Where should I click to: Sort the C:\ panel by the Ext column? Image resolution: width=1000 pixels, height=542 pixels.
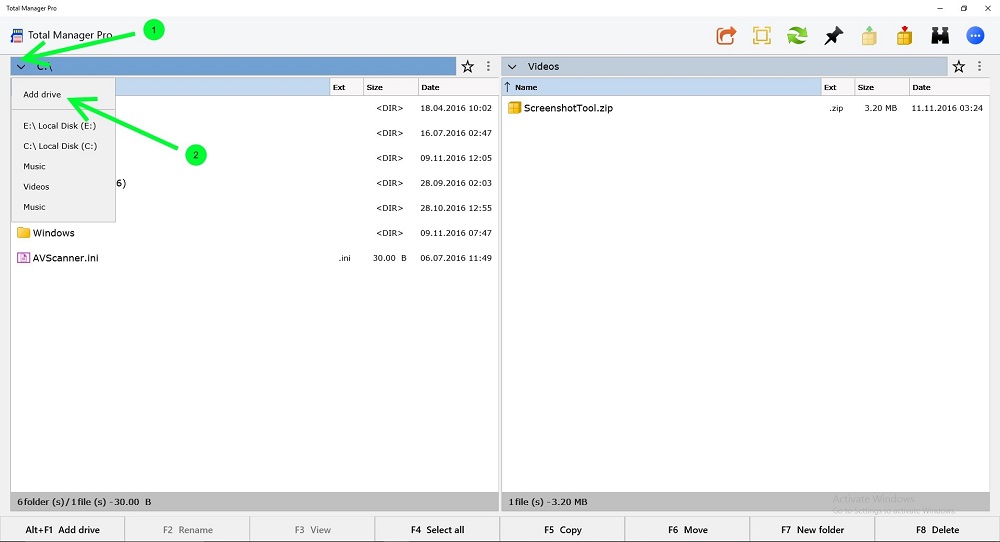pos(346,87)
